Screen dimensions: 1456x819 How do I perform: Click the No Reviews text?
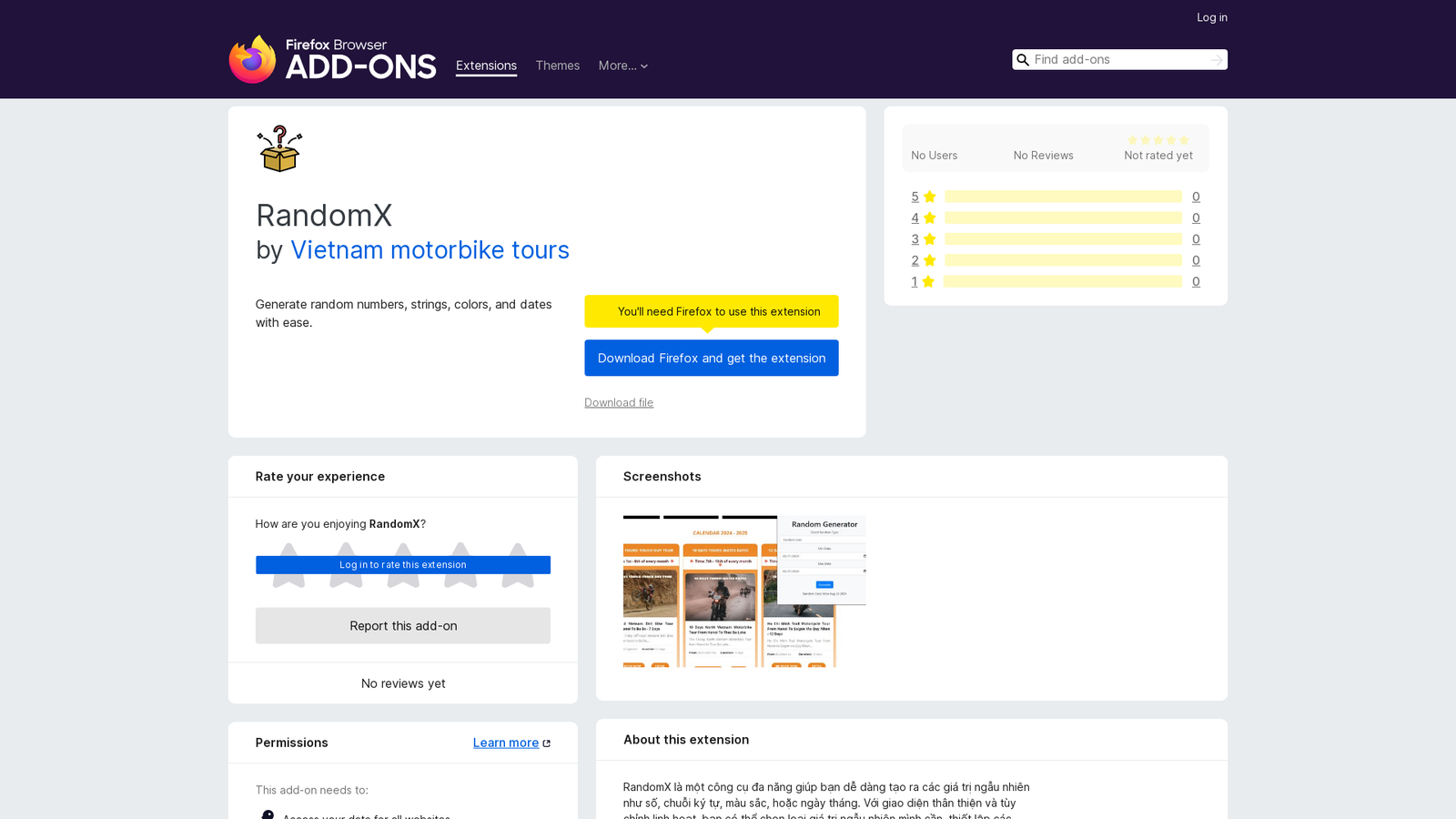(x=1044, y=156)
